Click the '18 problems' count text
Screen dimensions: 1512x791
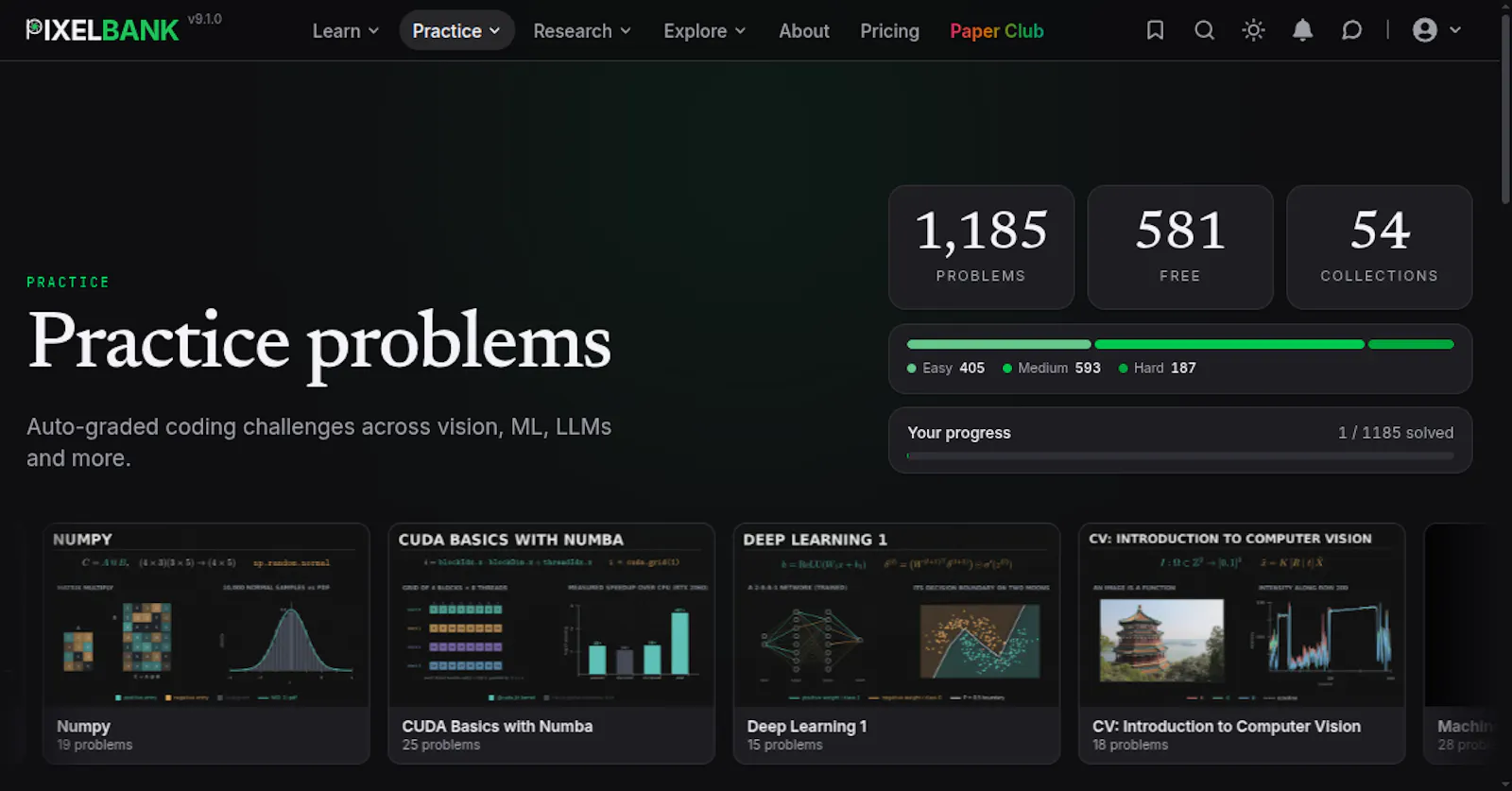pyautogui.click(x=1130, y=745)
